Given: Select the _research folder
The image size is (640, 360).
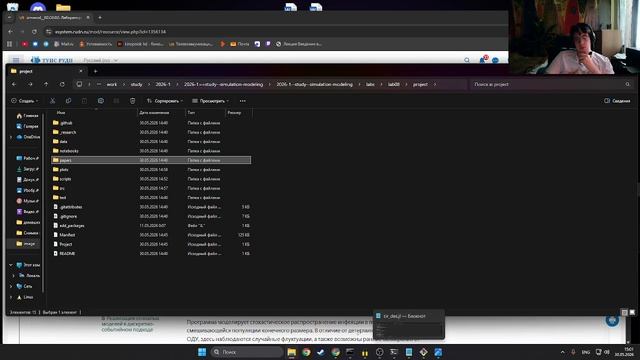Looking at the screenshot, I should (x=151, y=132).
